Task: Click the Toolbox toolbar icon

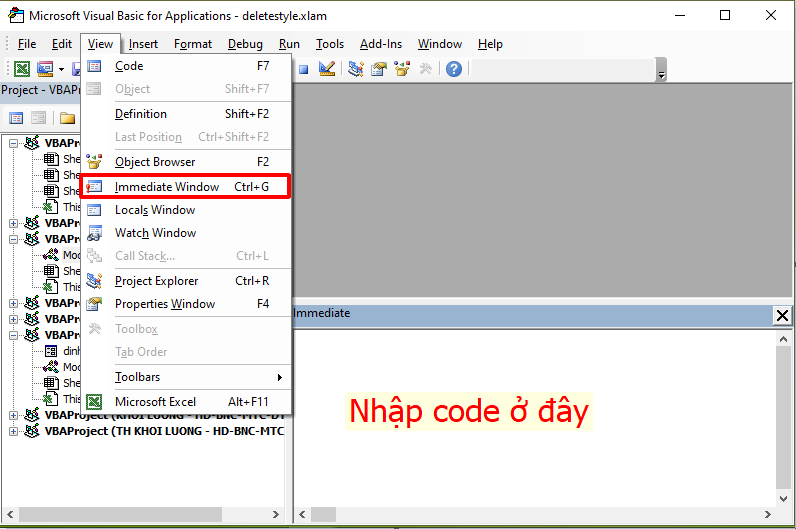Action: point(425,69)
